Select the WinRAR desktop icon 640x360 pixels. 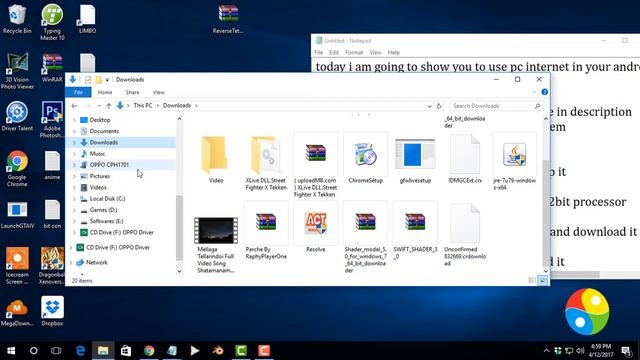52,68
